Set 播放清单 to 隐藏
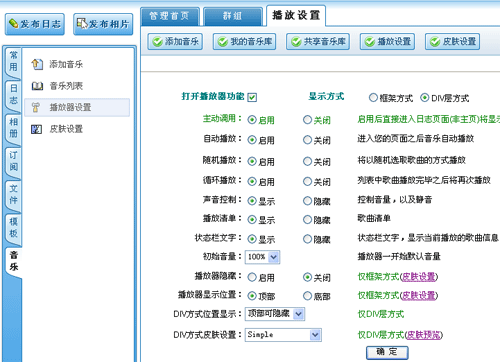This screenshot has height=362, width=500. pos(307,220)
